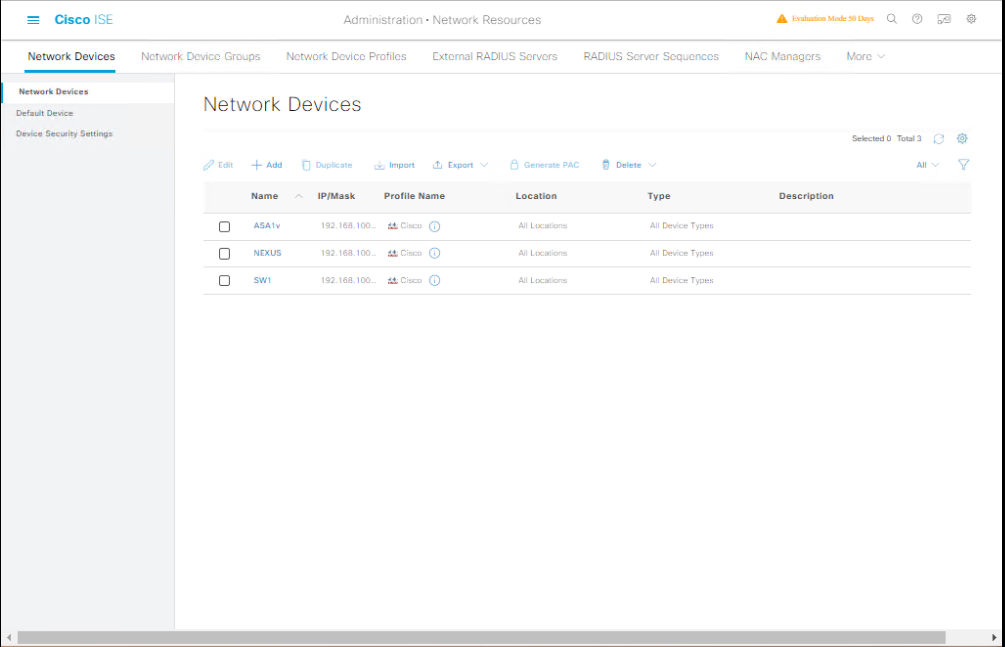Select the NEXUS device checkbox

224,254
